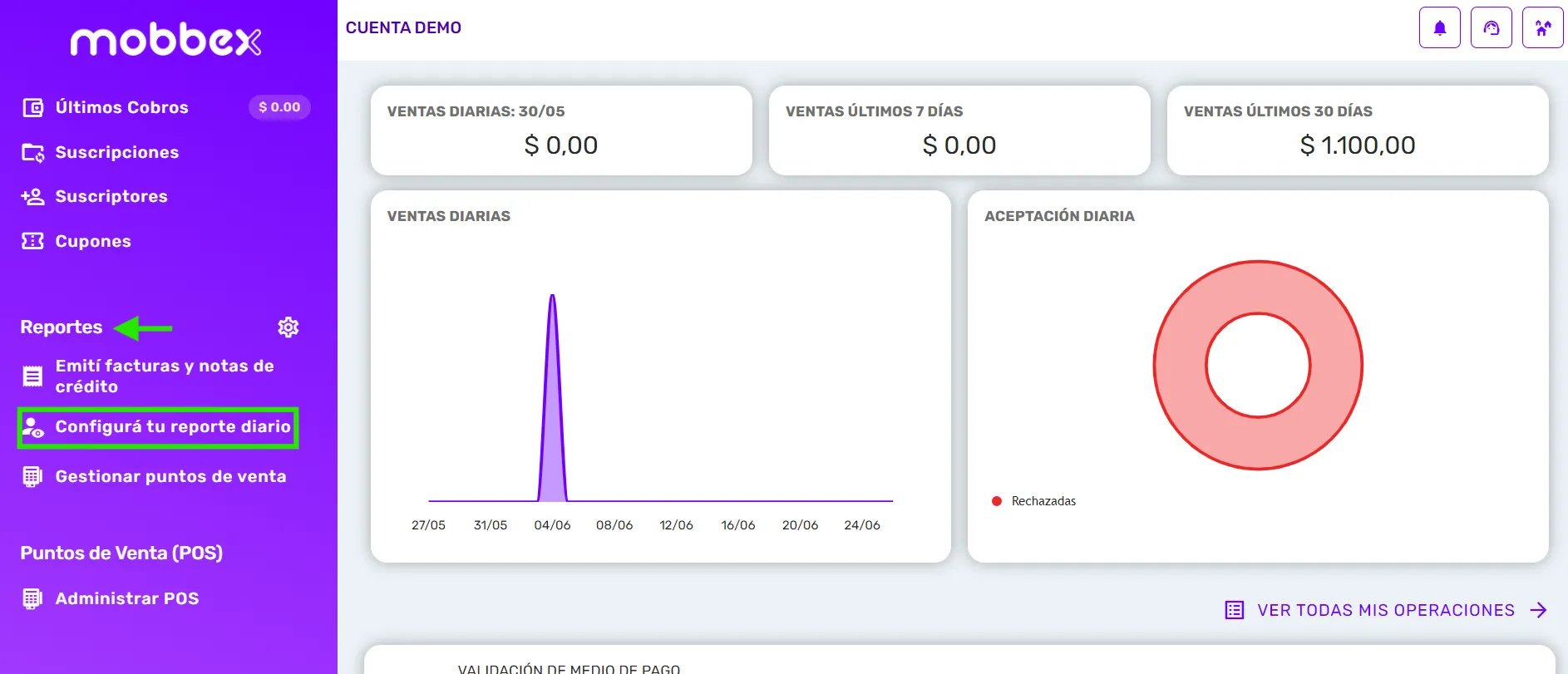Click the purple sales peak at 04/06
This screenshot has height=674, width=1568.
pyautogui.click(x=552, y=399)
